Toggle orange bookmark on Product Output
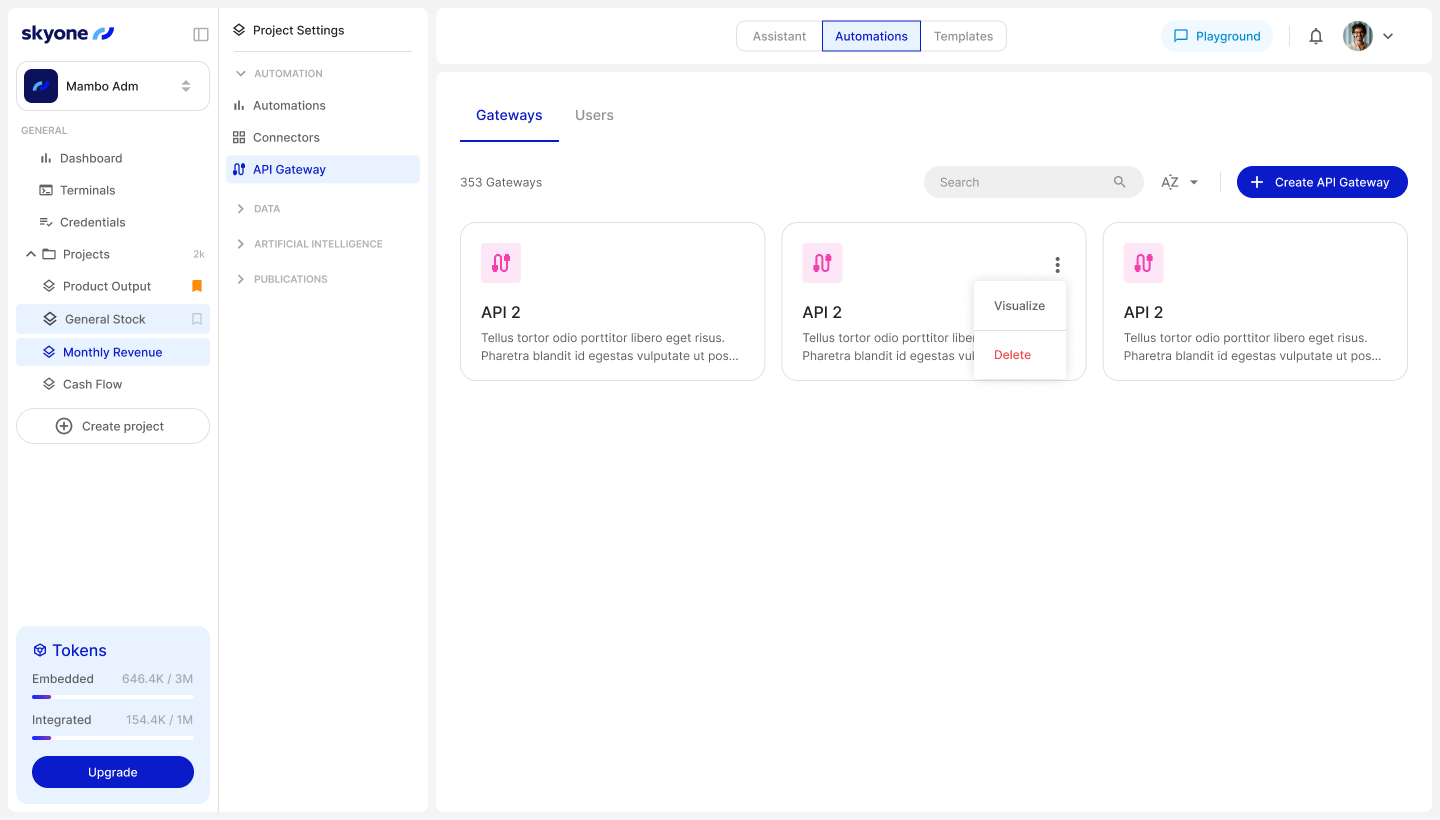This screenshot has height=820, width=1440. [197, 286]
